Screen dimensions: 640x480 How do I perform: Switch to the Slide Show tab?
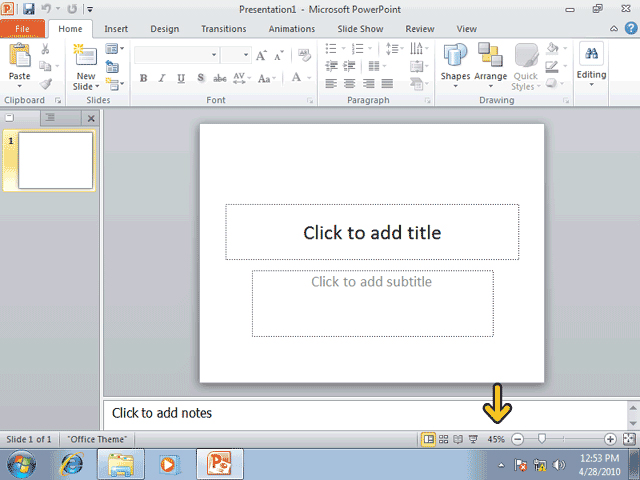(360, 29)
